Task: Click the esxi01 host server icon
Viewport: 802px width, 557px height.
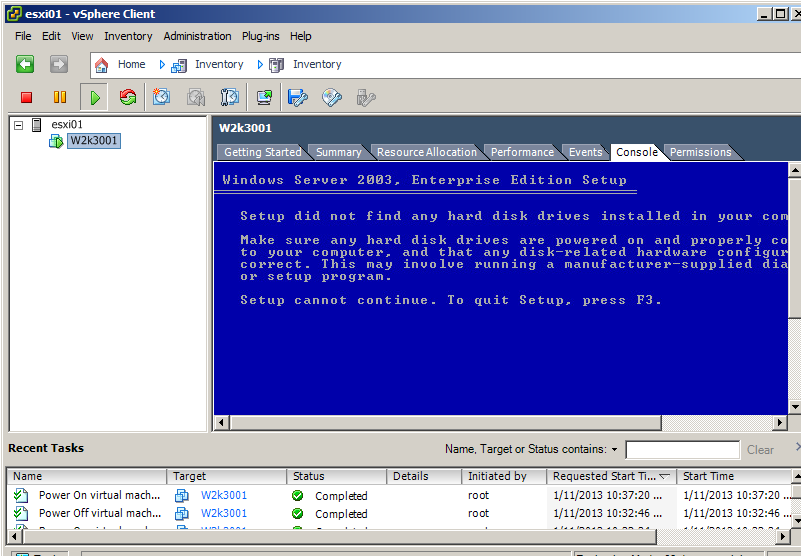Action: [x=37, y=125]
